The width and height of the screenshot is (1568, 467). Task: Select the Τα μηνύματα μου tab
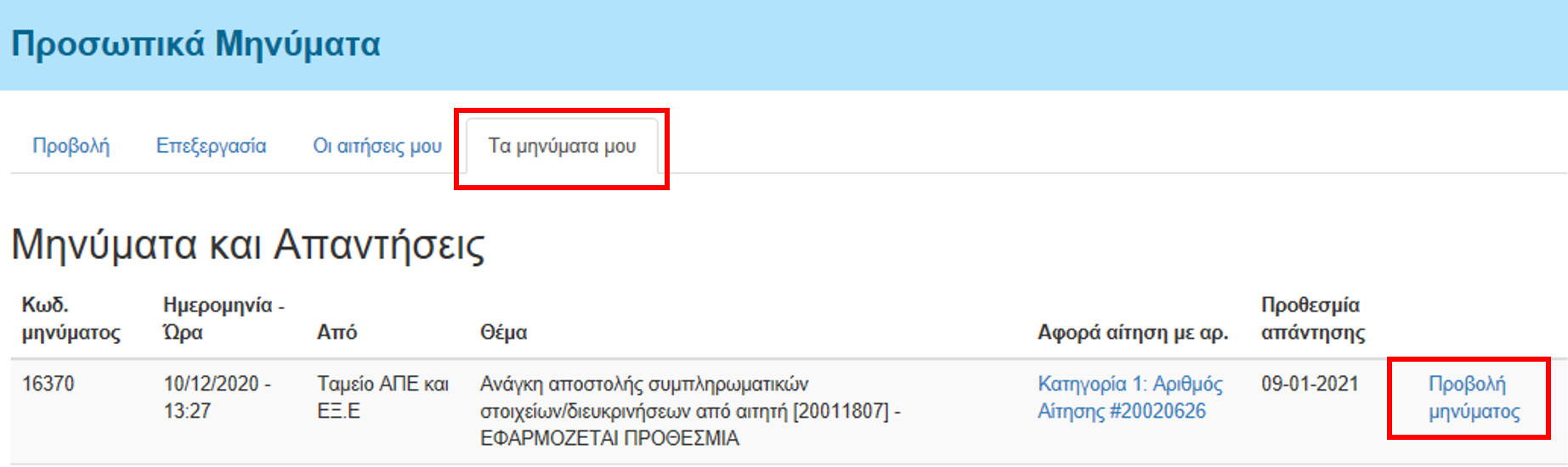(562, 146)
